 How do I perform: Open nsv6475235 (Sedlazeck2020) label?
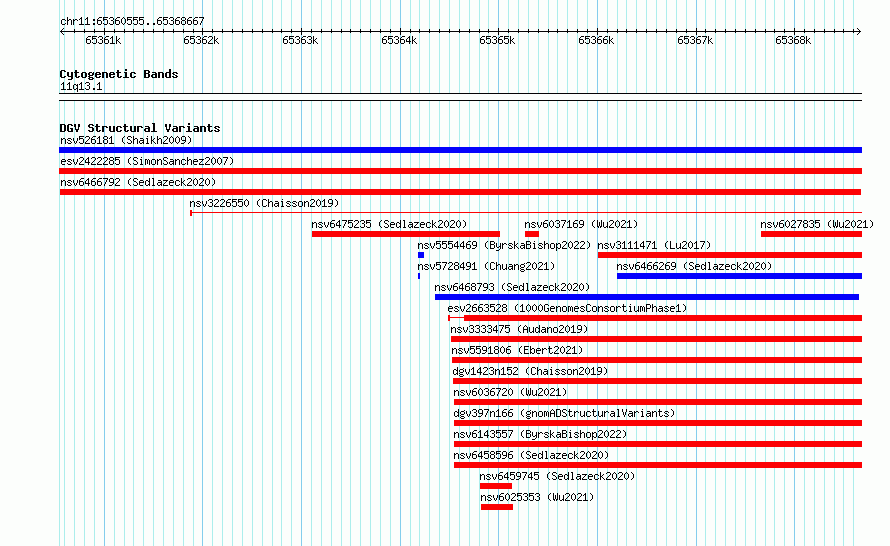coord(389,224)
